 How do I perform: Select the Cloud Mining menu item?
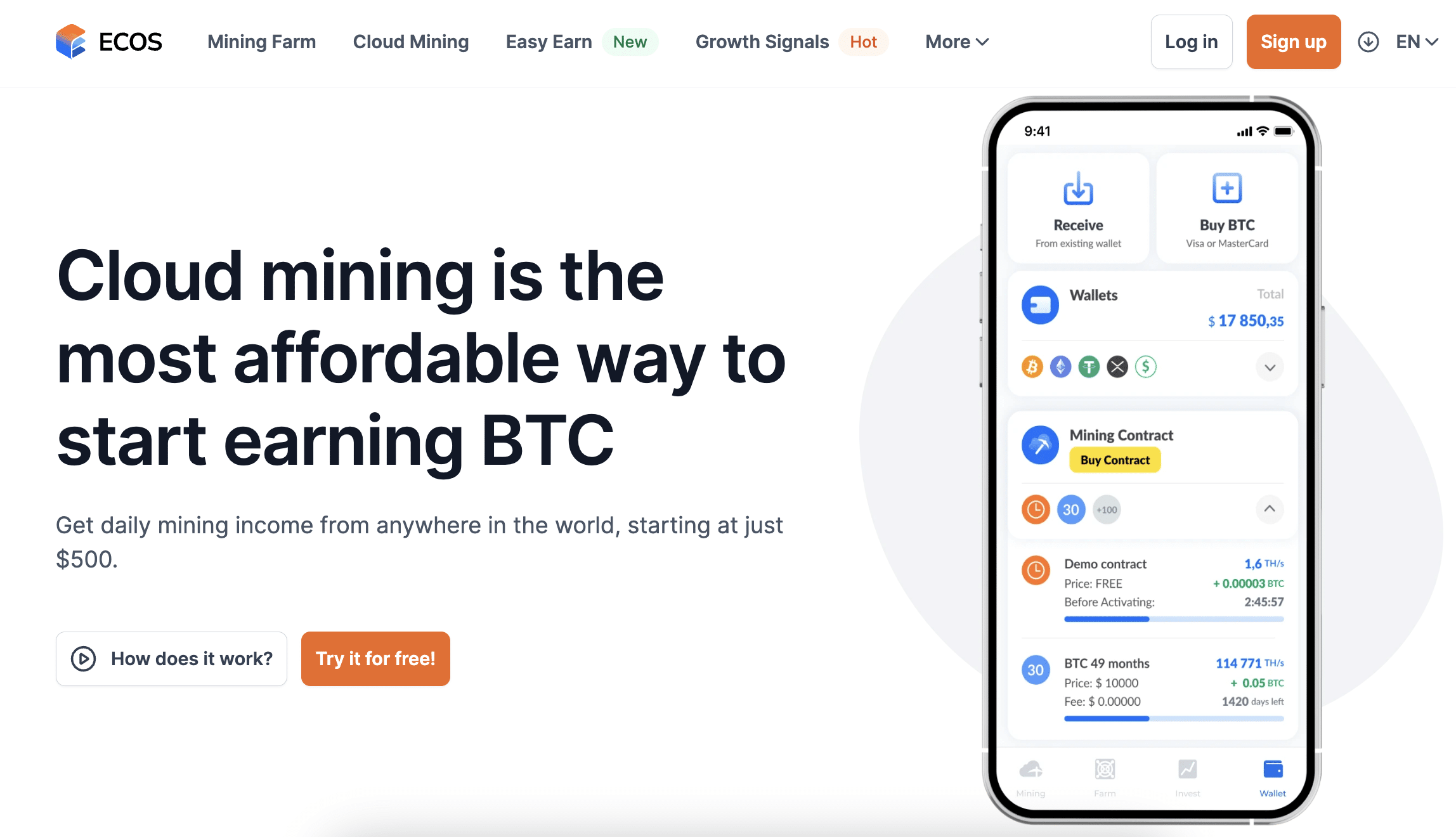pos(410,41)
